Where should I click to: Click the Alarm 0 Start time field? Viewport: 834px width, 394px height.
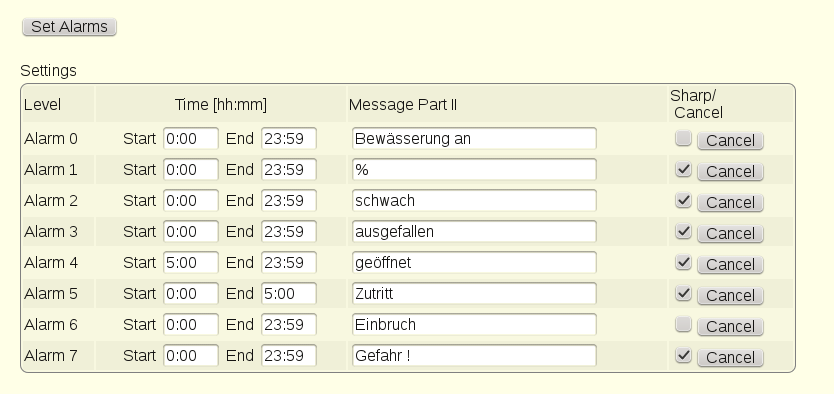coord(191,139)
